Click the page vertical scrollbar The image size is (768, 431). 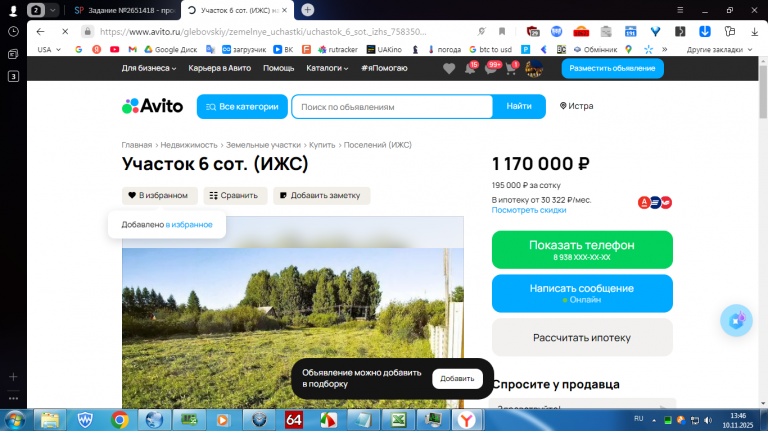(x=763, y=92)
